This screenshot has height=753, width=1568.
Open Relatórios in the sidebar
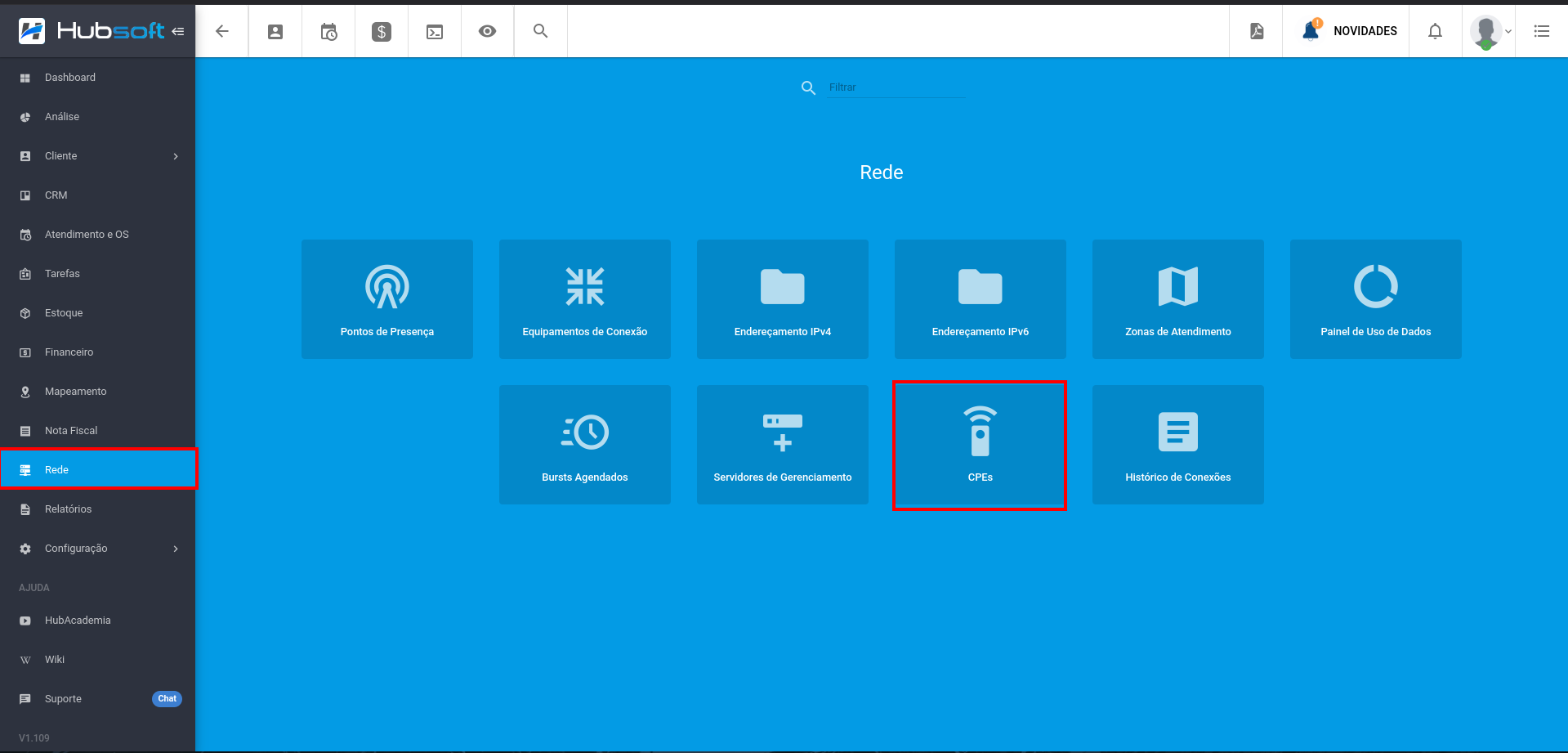(x=98, y=509)
